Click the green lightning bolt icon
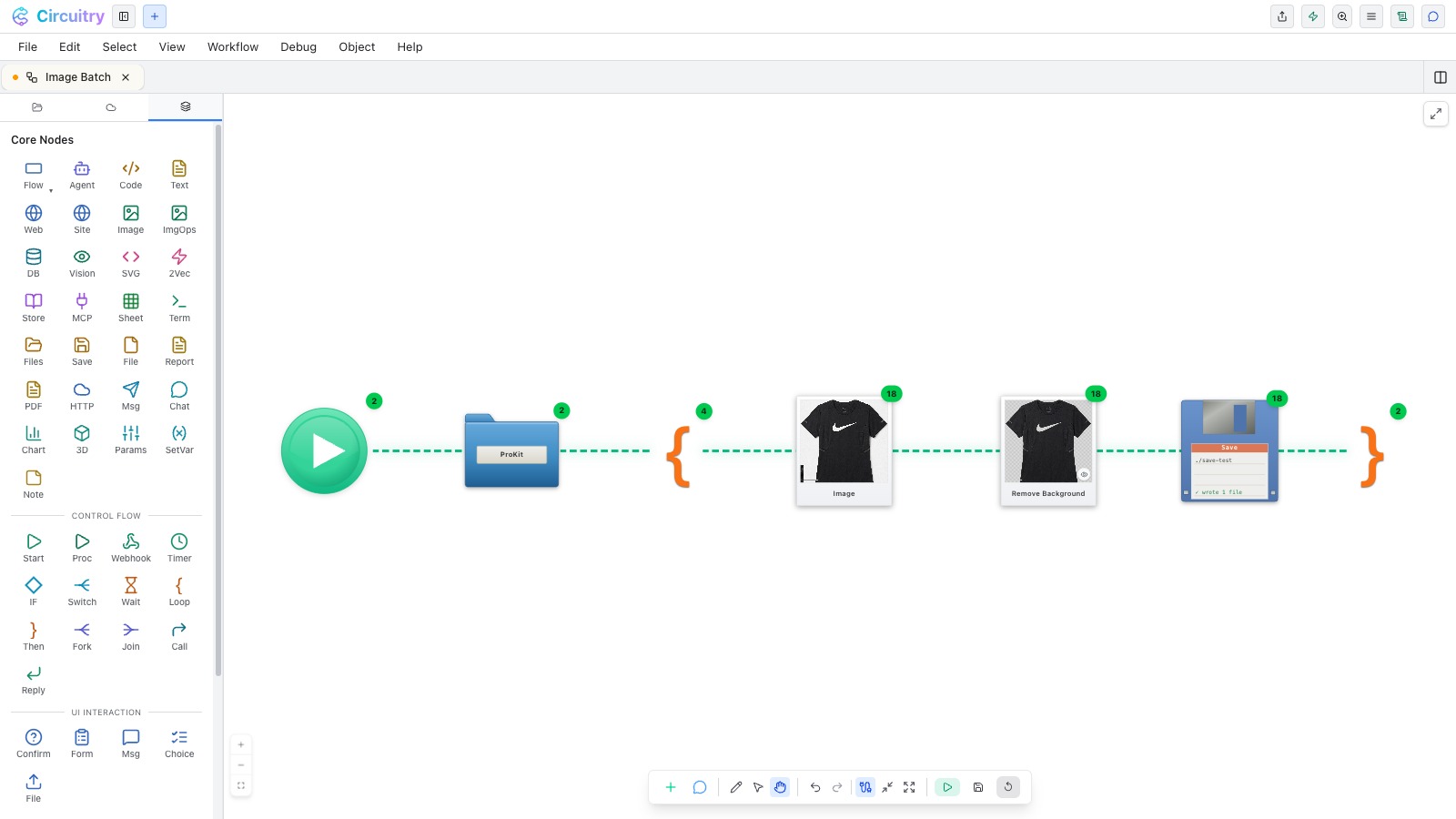 point(1313,16)
